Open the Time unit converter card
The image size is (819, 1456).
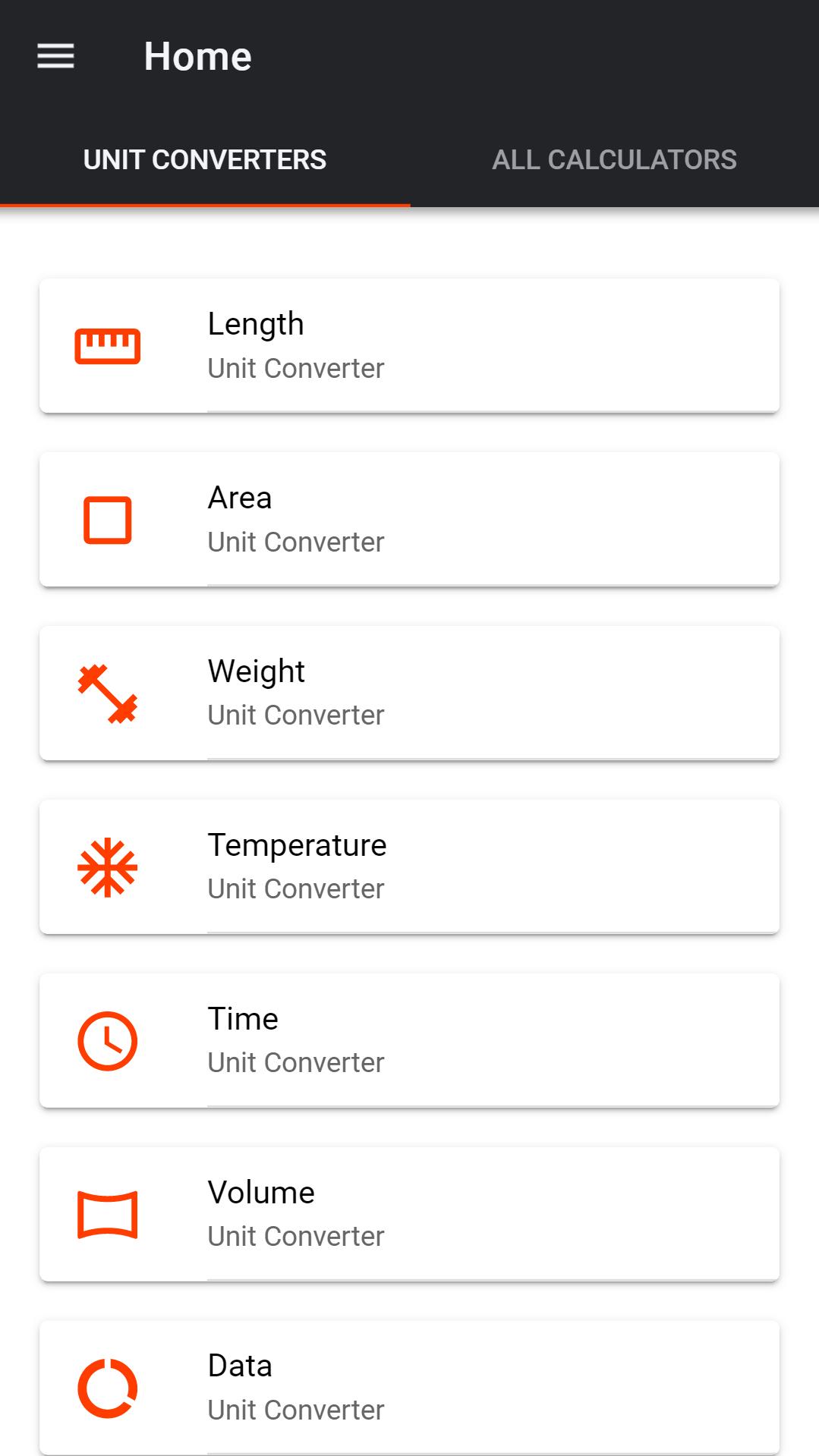(x=409, y=1040)
